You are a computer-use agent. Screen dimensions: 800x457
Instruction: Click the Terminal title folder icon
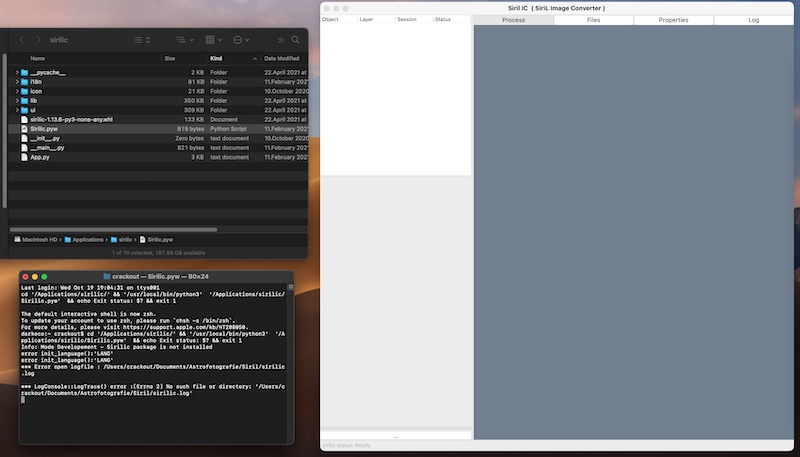pyautogui.click(x=107, y=276)
